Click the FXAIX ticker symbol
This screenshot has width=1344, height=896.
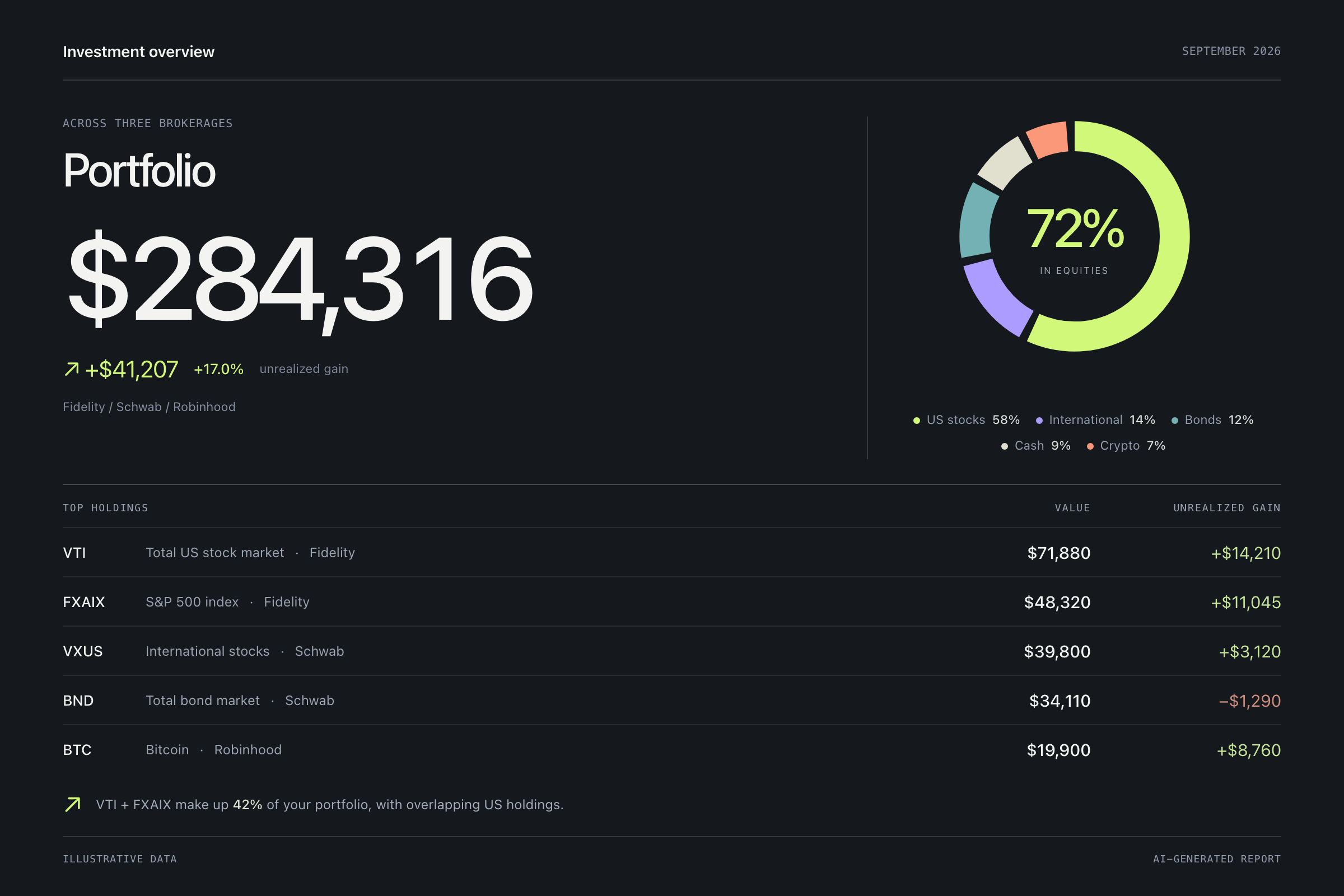84,601
